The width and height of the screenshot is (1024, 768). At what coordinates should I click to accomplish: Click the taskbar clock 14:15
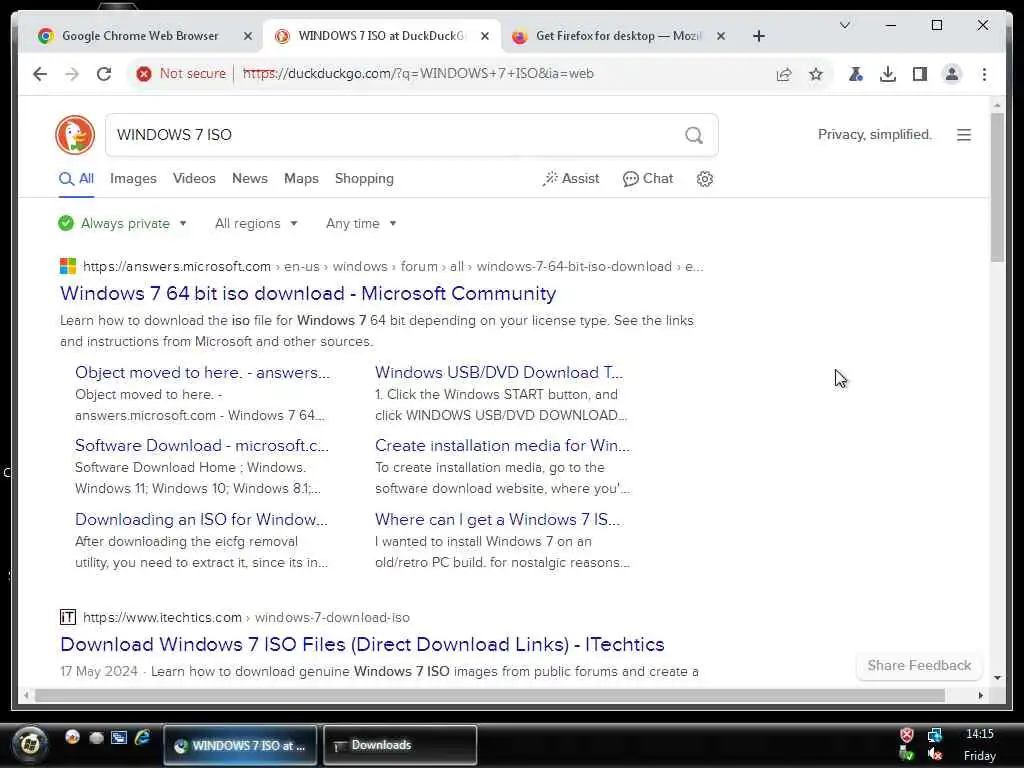point(980,734)
